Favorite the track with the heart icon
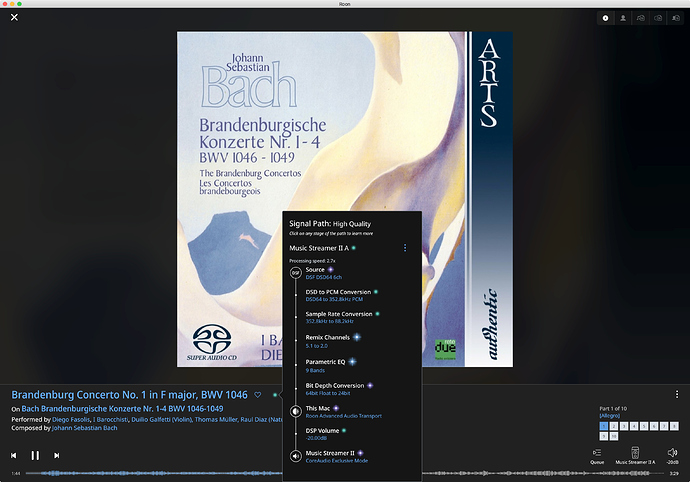Viewport: 690px width, 482px height. [258, 395]
